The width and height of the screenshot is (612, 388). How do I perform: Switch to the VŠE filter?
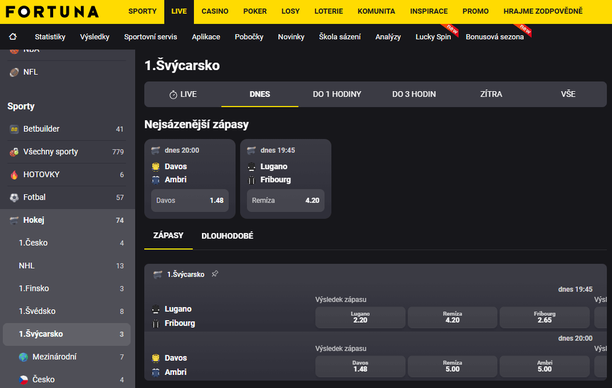[x=568, y=94]
